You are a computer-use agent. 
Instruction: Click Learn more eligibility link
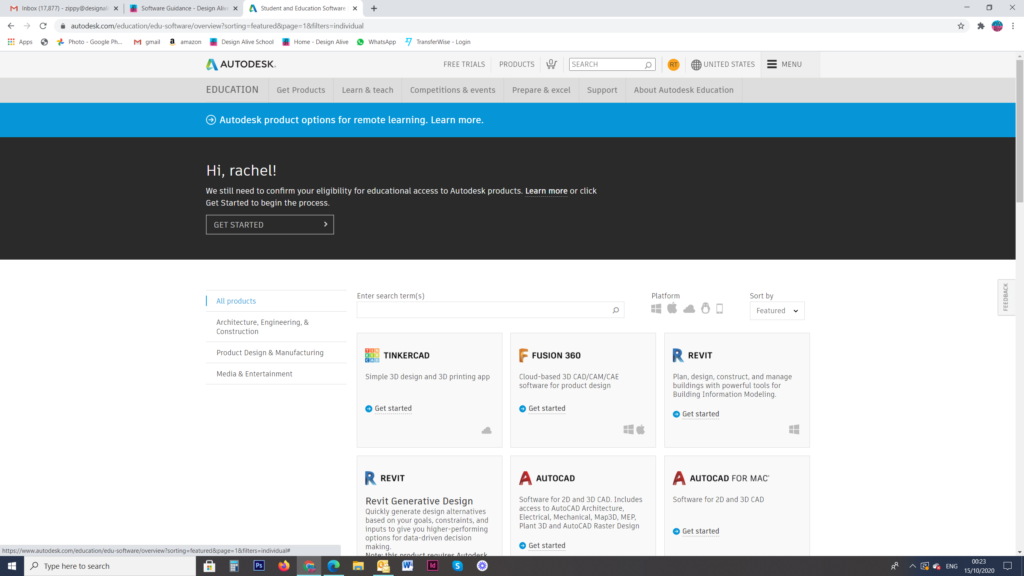tap(546, 191)
